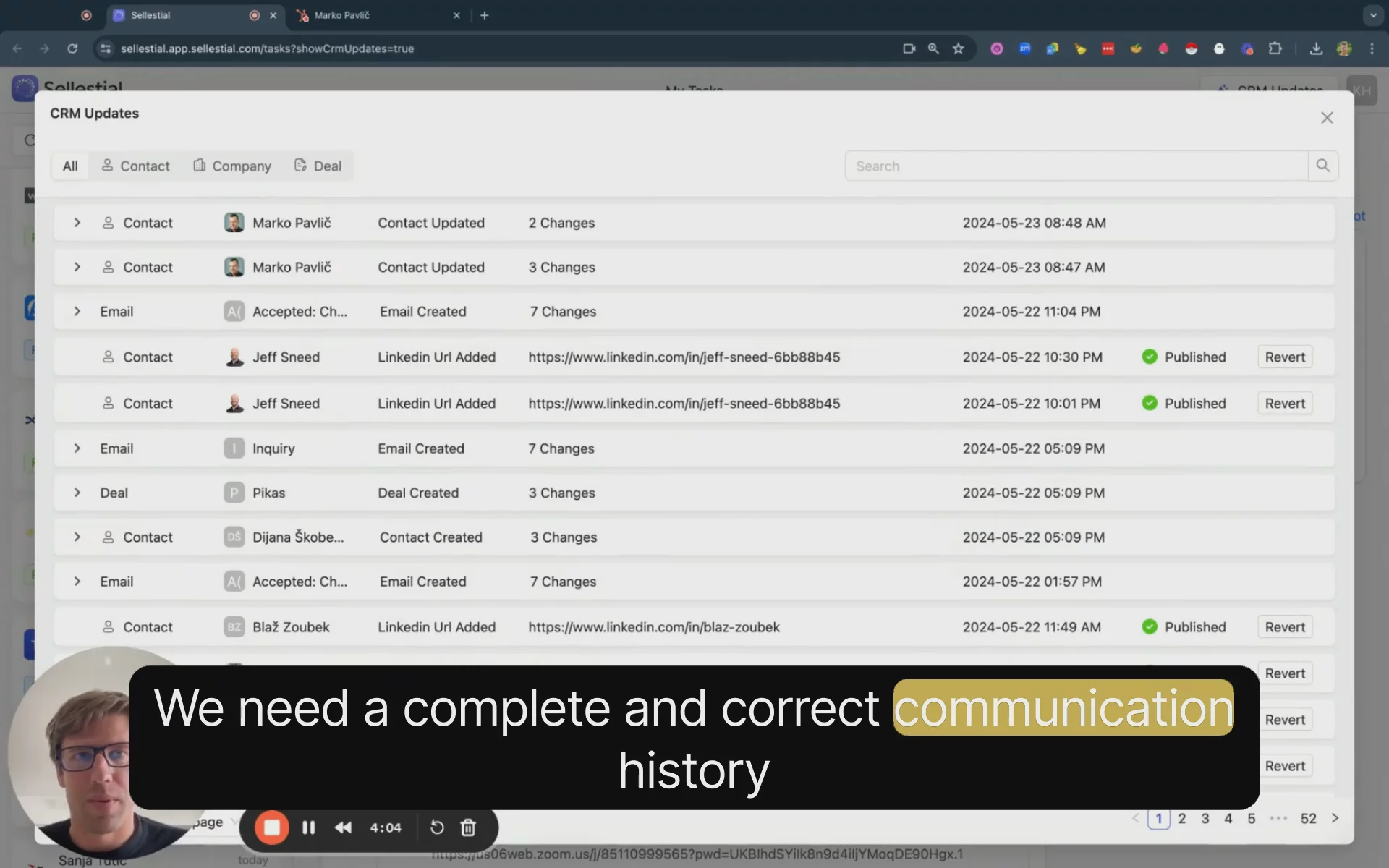Expand the first Marko Pavlič Contact Updated row
The image size is (1389, 868).
77,223
